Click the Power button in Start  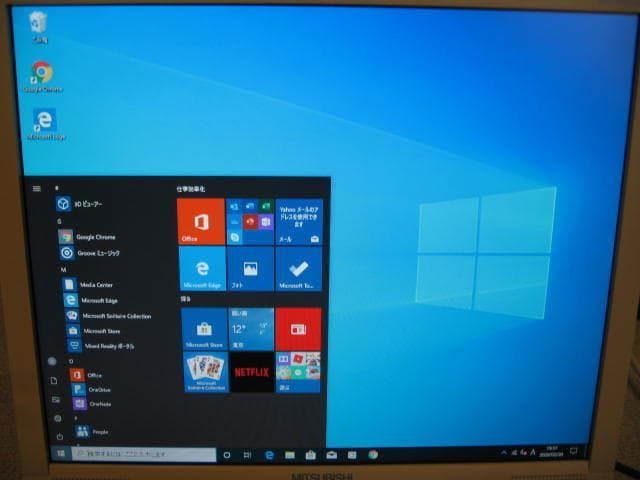[x=60, y=436]
